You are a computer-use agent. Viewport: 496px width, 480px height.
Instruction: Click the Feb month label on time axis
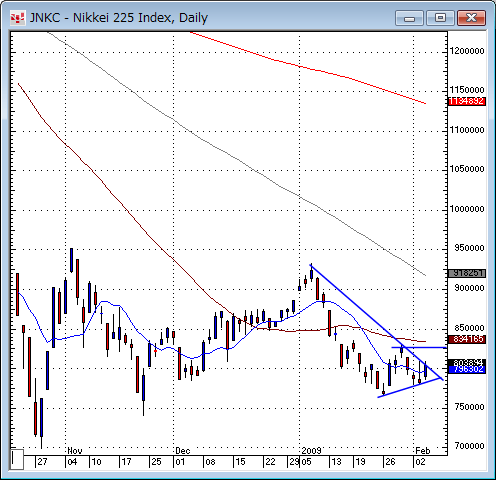(x=423, y=451)
